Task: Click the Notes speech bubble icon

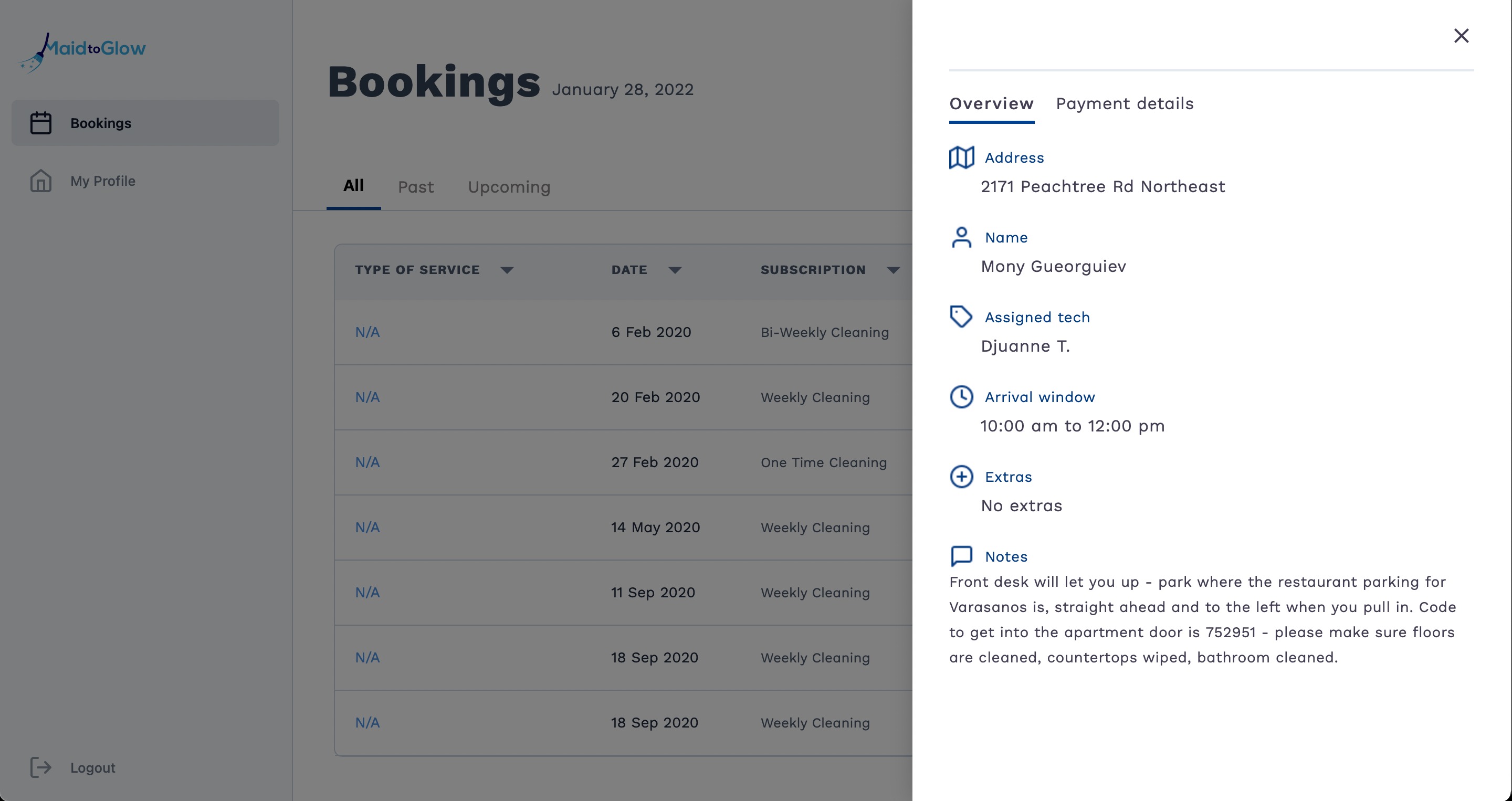Action: [x=961, y=556]
